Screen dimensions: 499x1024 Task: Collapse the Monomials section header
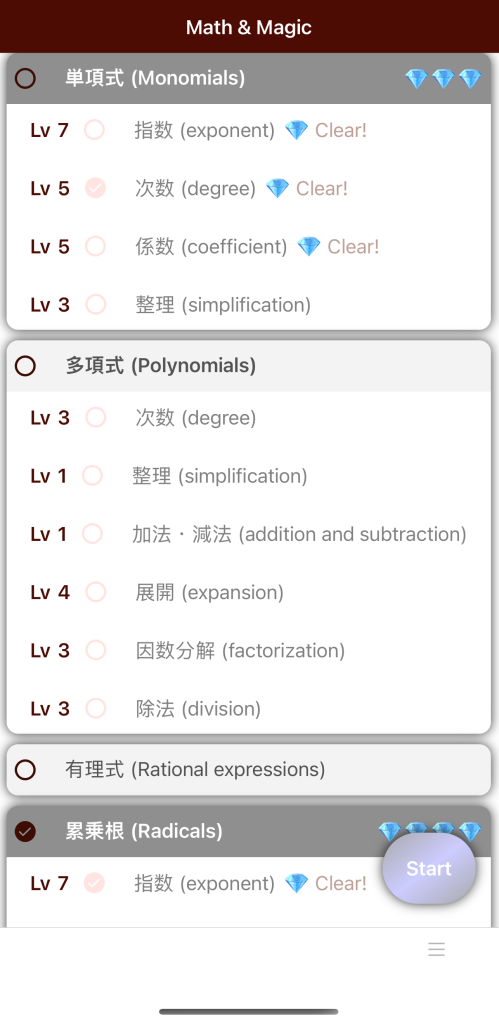(249, 78)
